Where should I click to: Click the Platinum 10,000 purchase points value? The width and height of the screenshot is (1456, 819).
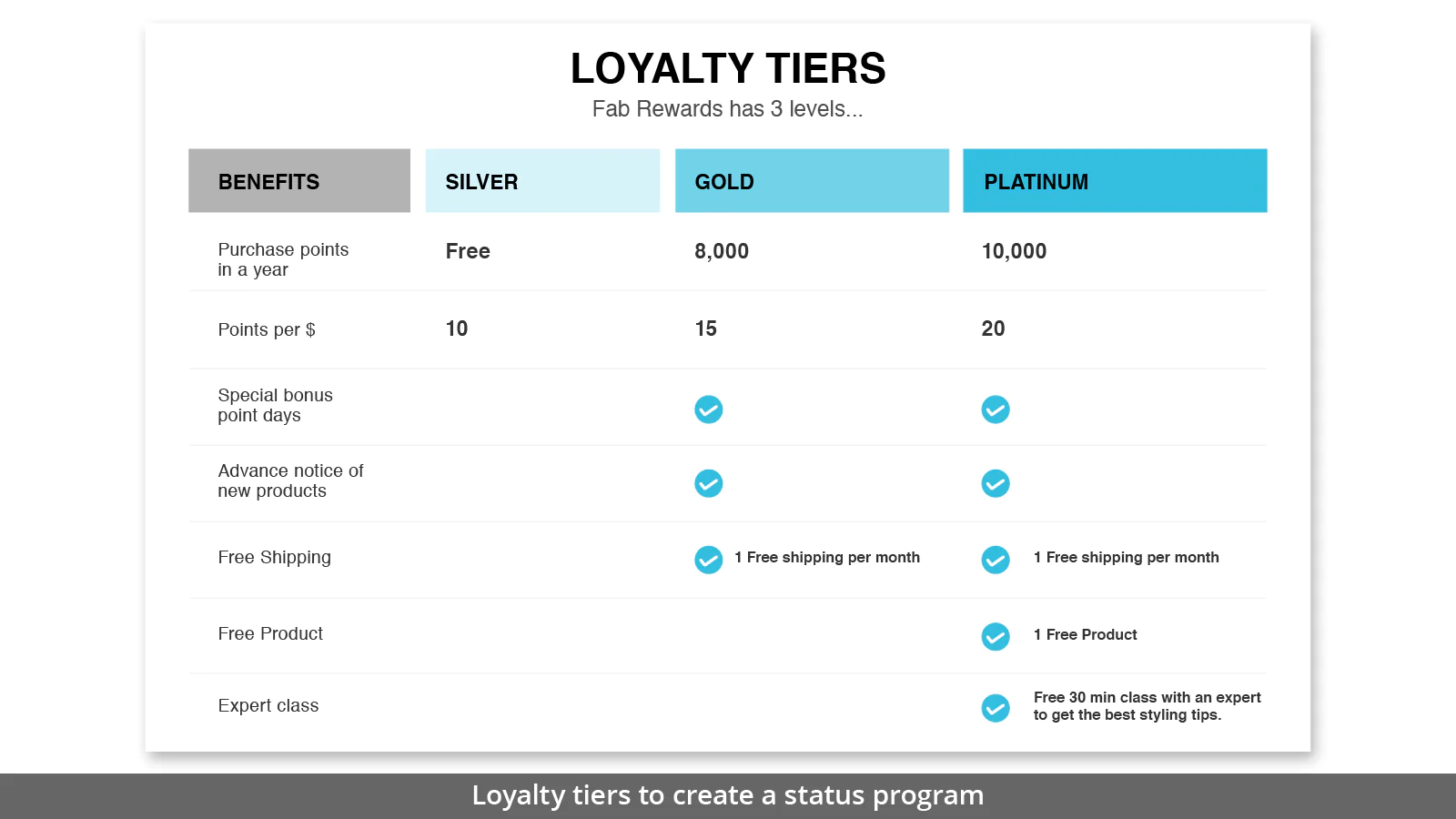(x=1014, y=251)
